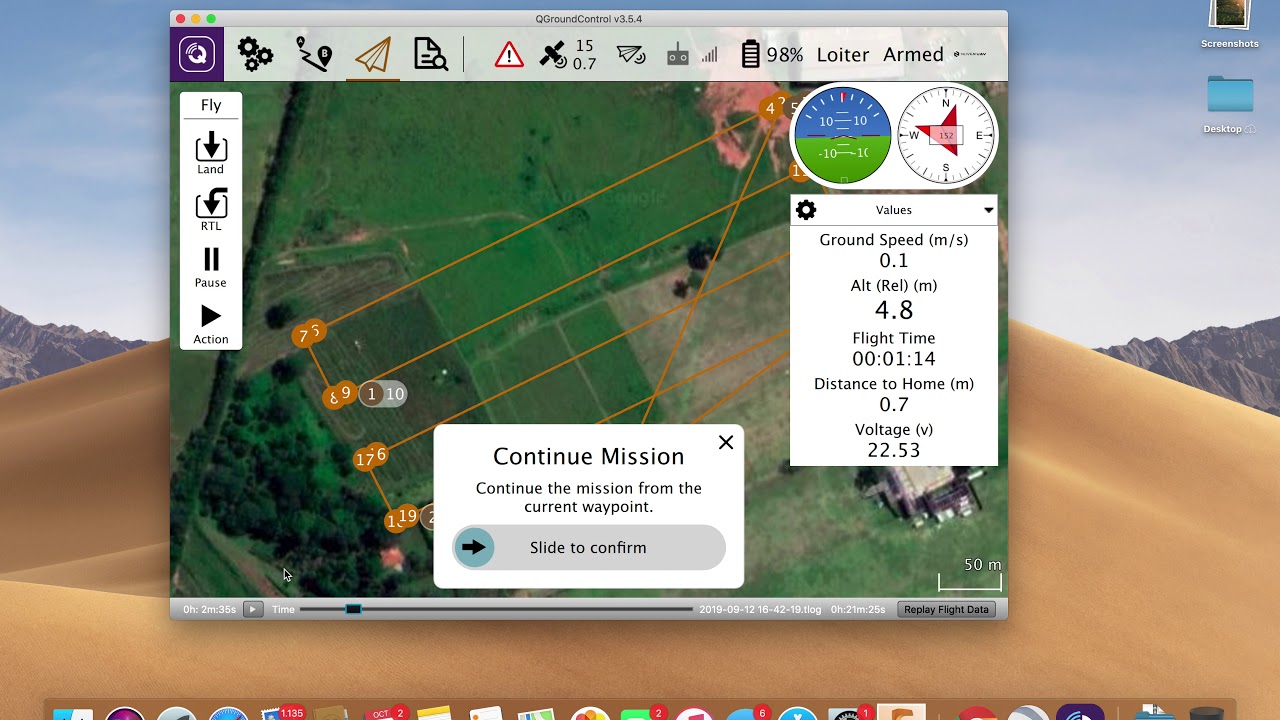Click the Slide to confirm arrow handle
This screenshot has width=1280, height=720.
(474, 548)
